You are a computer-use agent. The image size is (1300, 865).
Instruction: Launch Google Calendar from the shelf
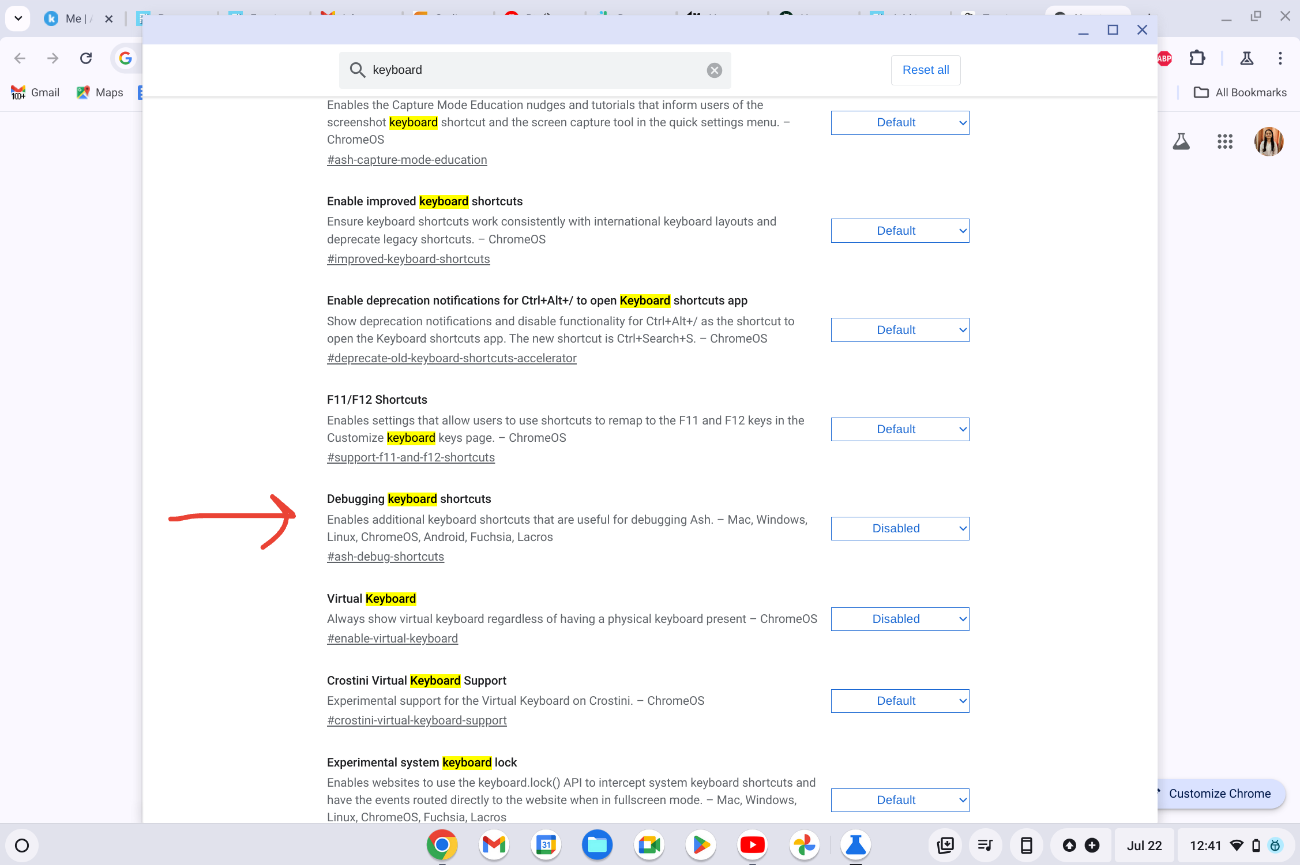point(546,845)
